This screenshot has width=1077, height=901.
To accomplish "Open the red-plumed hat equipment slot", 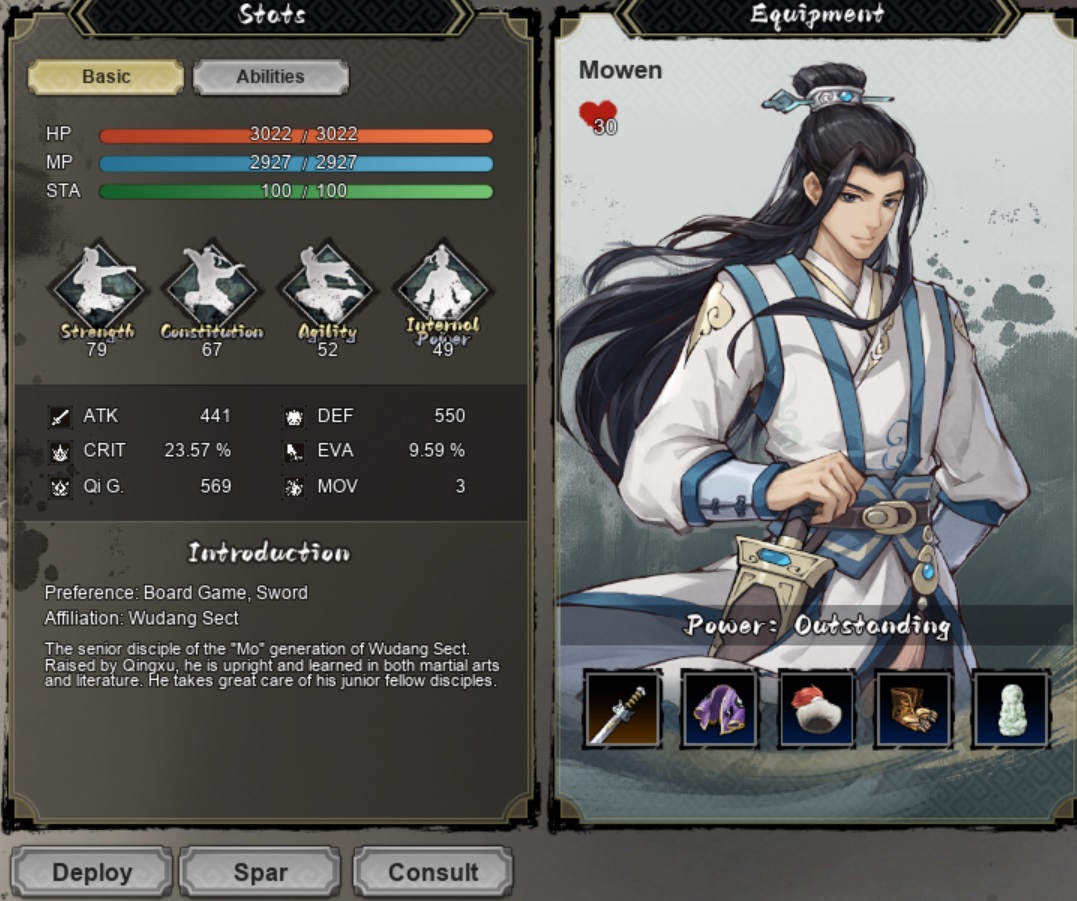I will tap(816, 709).
